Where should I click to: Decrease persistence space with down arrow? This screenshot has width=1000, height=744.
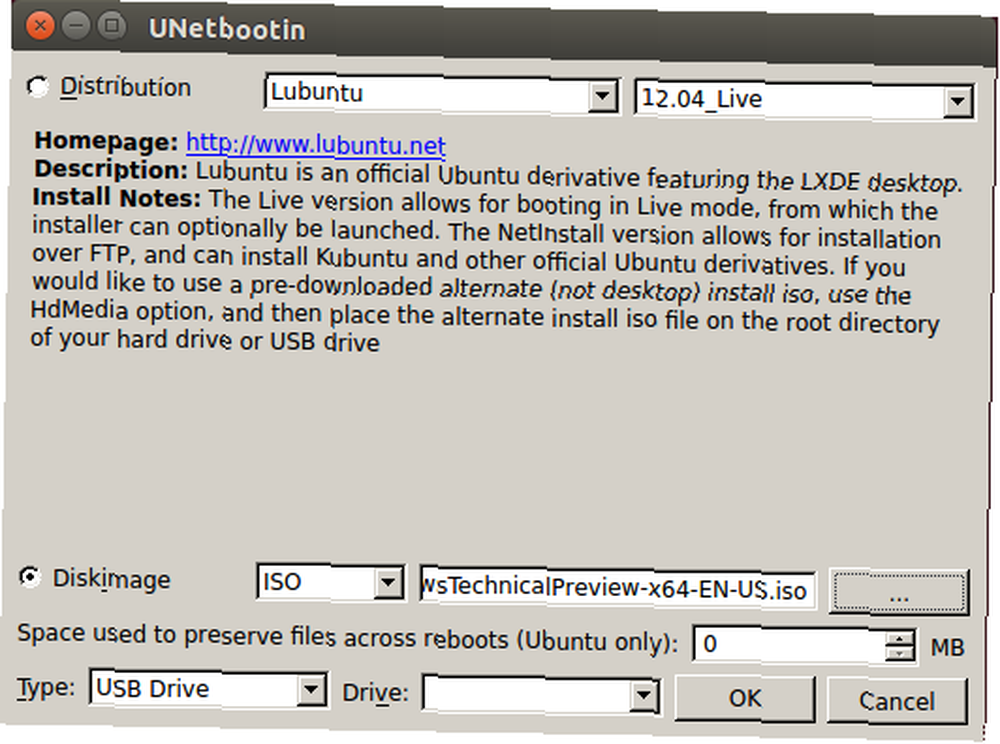coord(900,654)
